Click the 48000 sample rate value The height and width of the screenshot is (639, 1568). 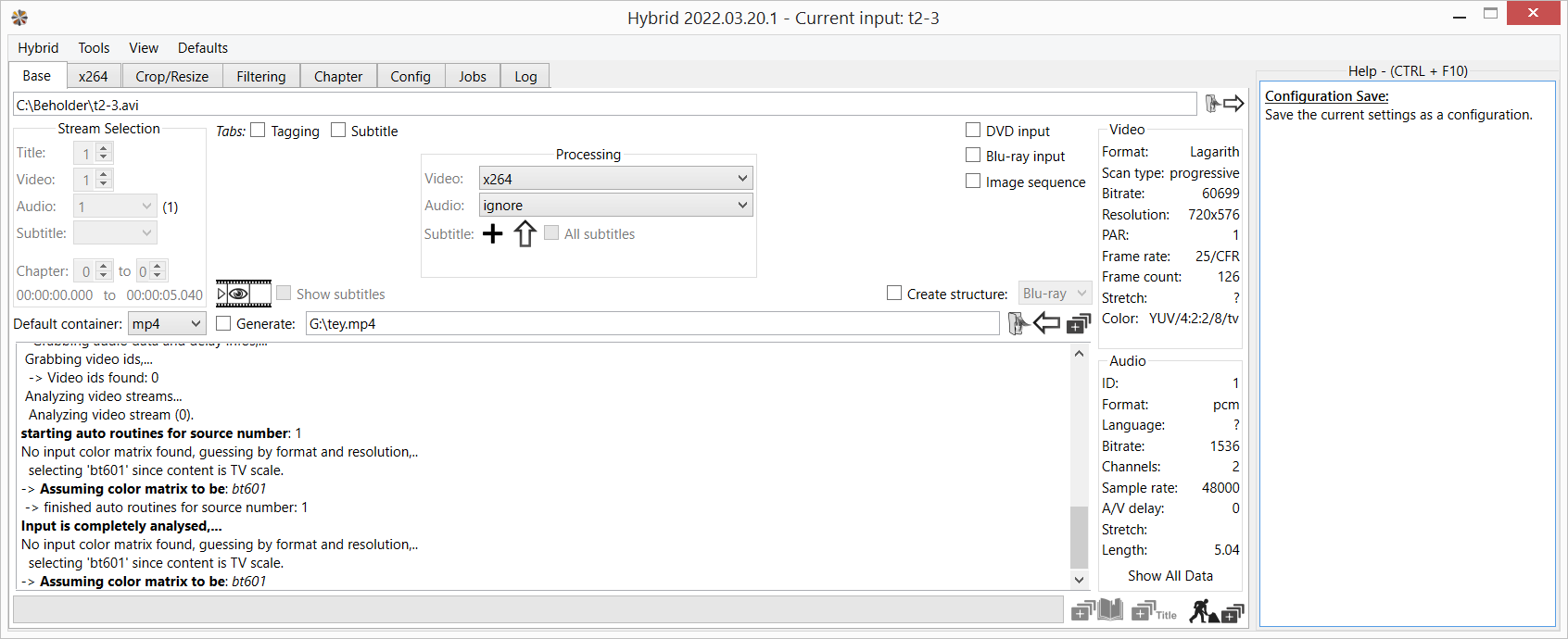1220,487
